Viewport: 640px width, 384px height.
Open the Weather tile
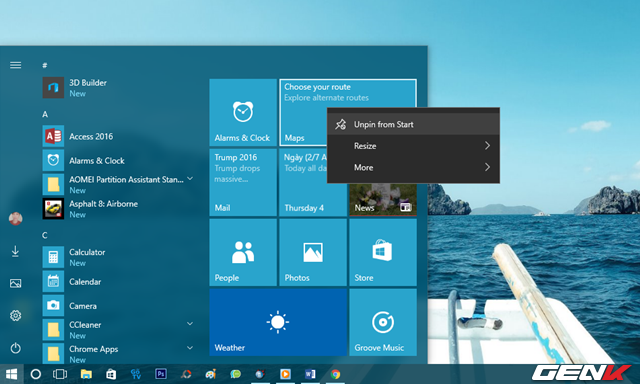(278, 322)
